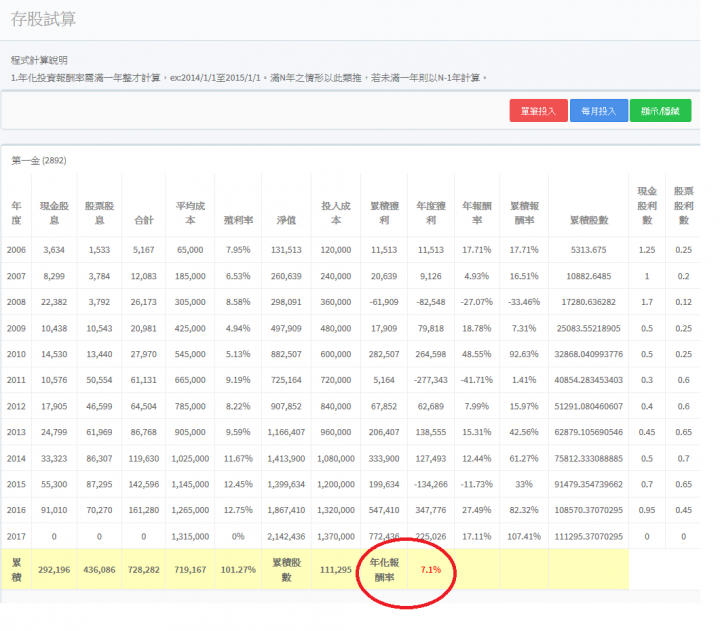
Task: Select the 2006 year cell
Action: [x=16, y=250]
